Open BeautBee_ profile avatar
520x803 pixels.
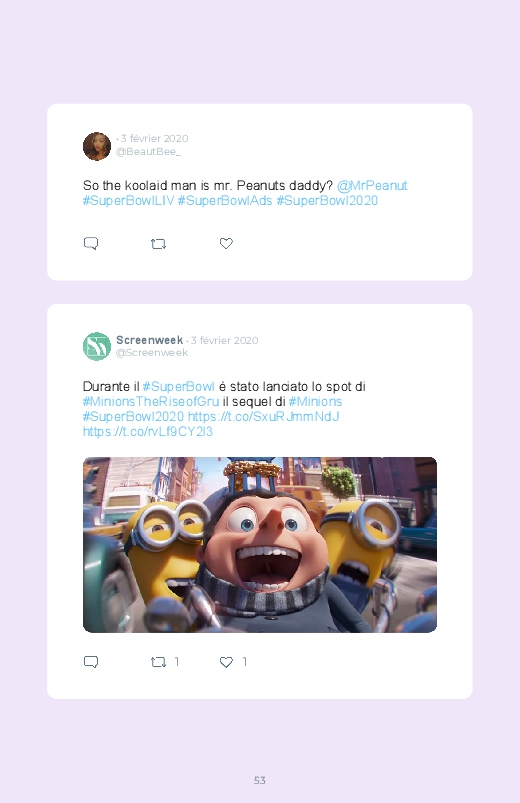tap(97, 146)
